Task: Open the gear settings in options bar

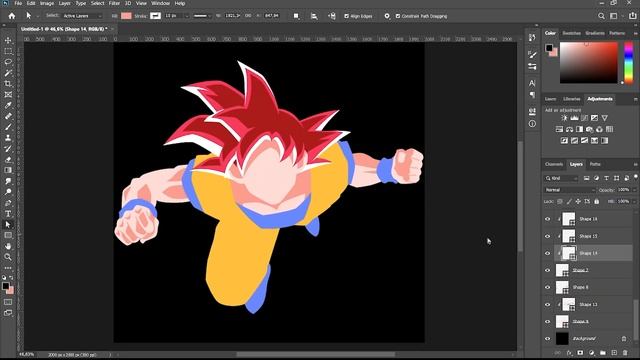Action: (387, 16)
